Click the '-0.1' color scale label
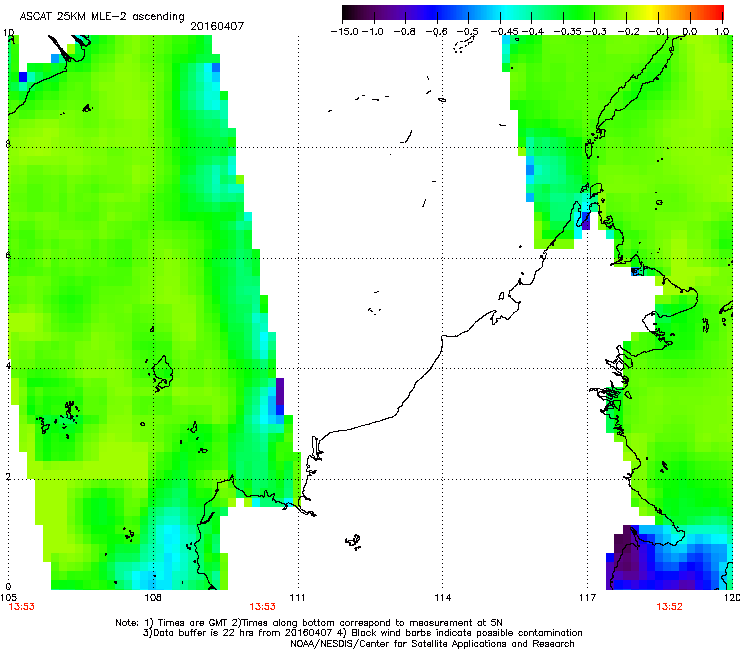Image resolution: width=740 pixels, height=650 pixels. 658,32
